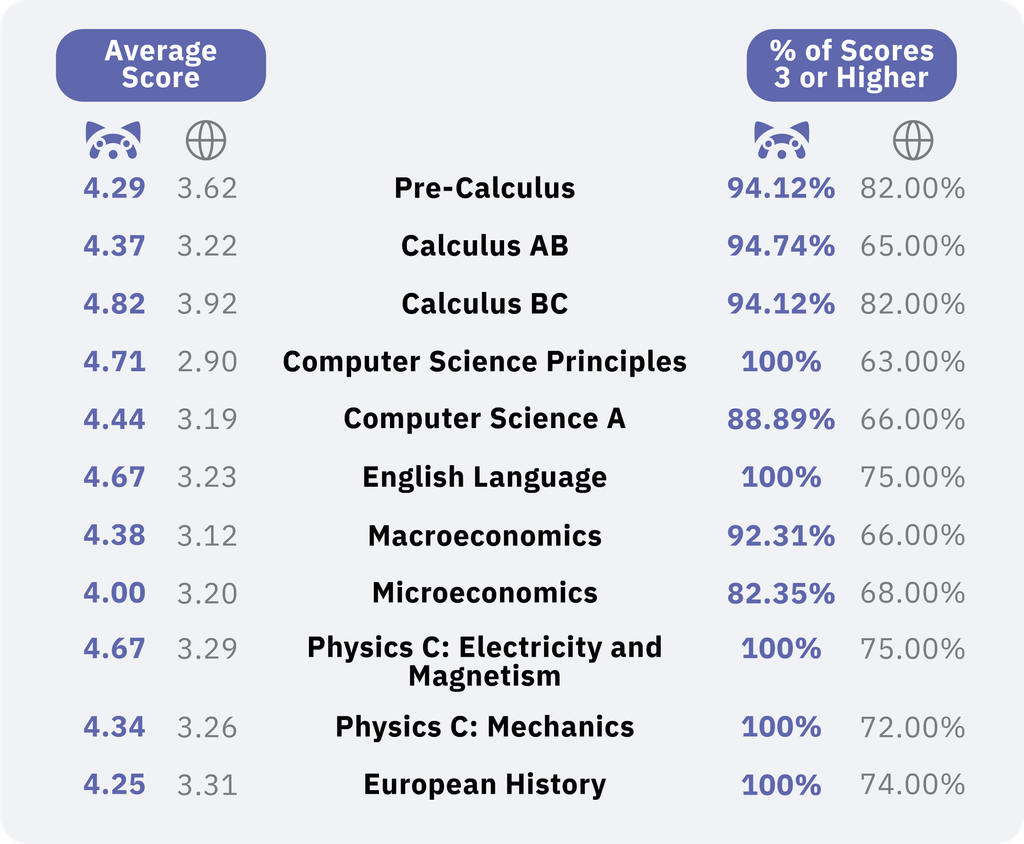Click the 4.82 average score for Calculus BC

click(114, 304)
